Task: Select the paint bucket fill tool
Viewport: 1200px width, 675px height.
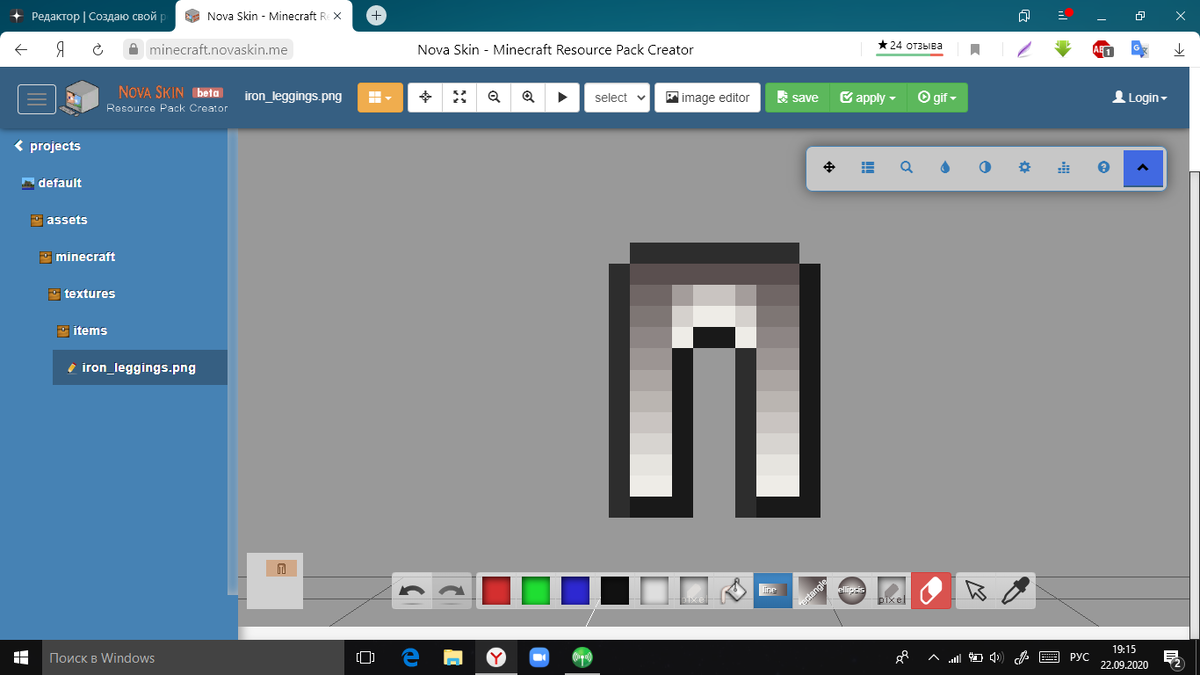Action: 733,591
